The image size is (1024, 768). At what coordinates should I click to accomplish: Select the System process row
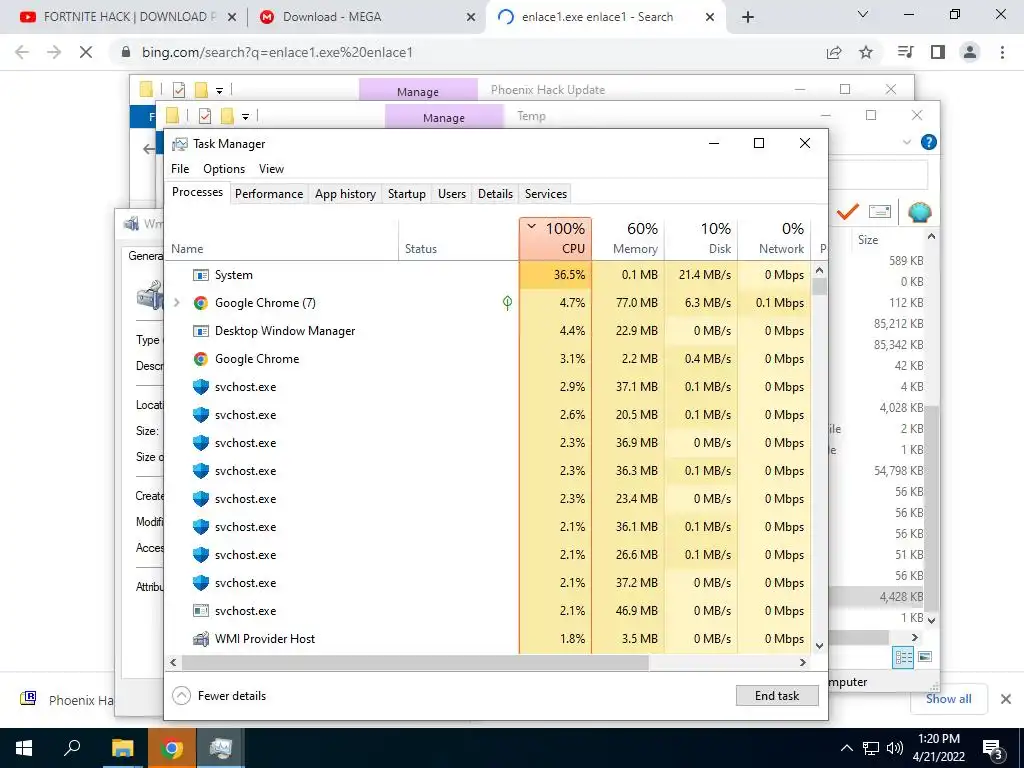(487, 275)
